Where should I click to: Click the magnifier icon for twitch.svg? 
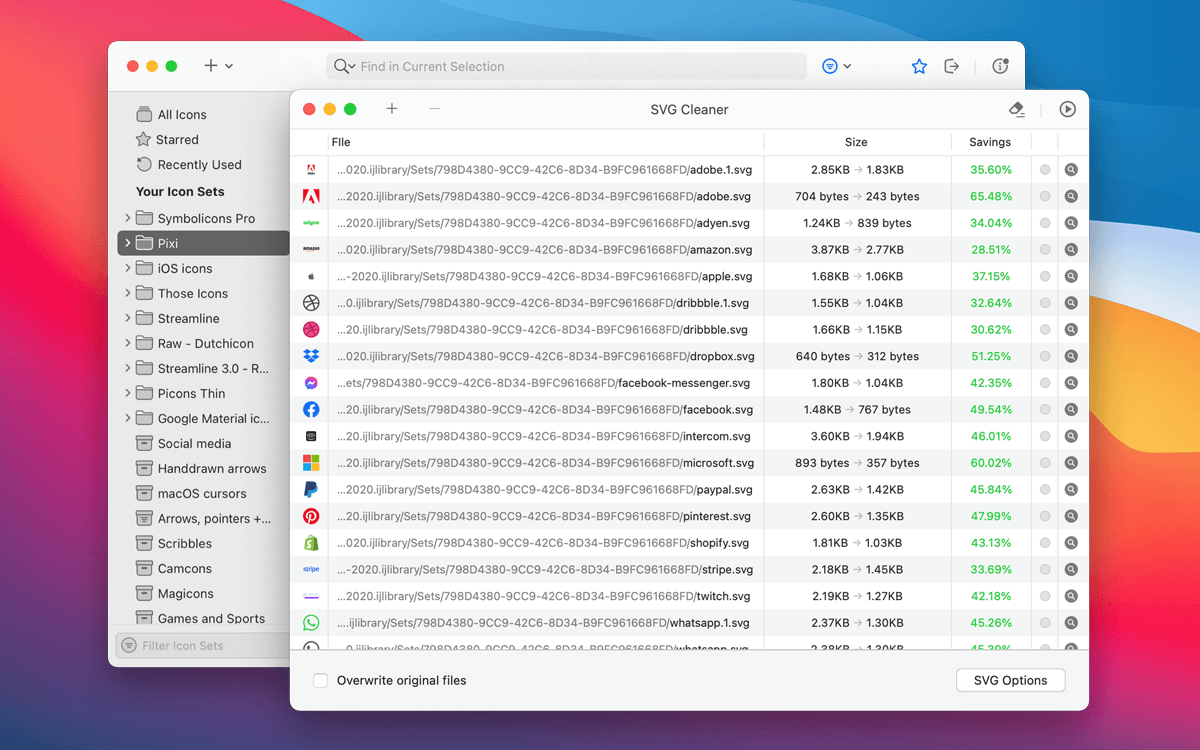click(x=1071, y=596)
